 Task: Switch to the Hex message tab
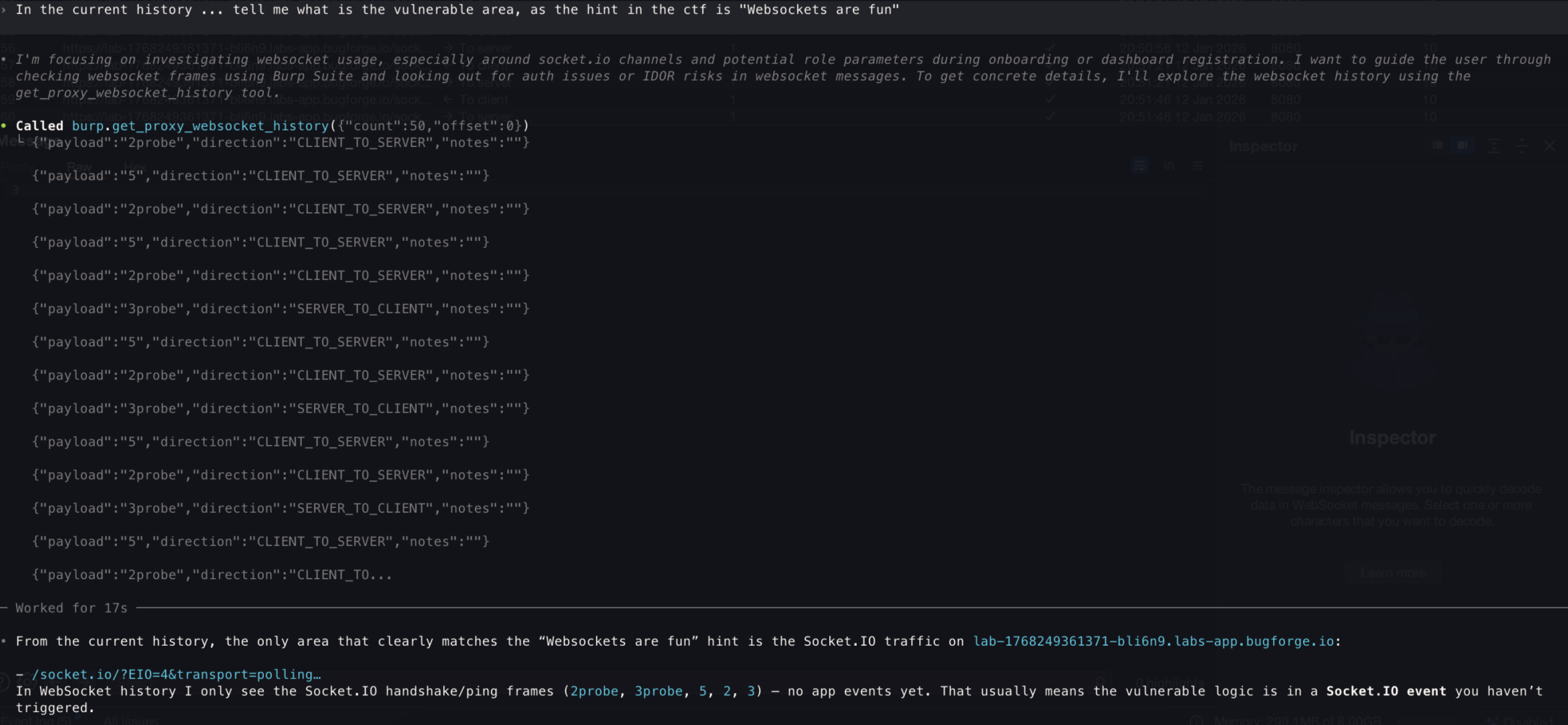tap(135, 166)
